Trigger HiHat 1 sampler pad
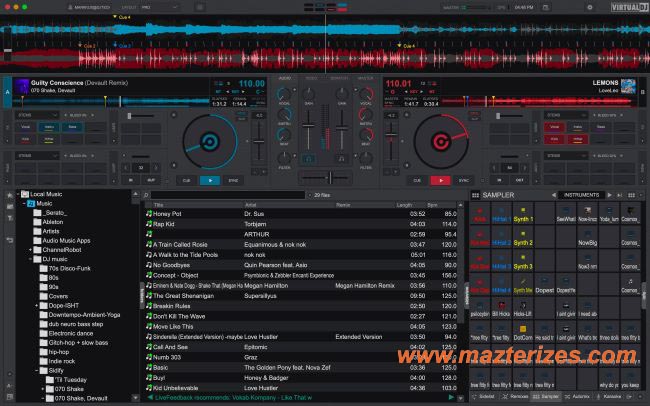The height and width of the screenshot is (406, 650). click(x=501, y=214)
